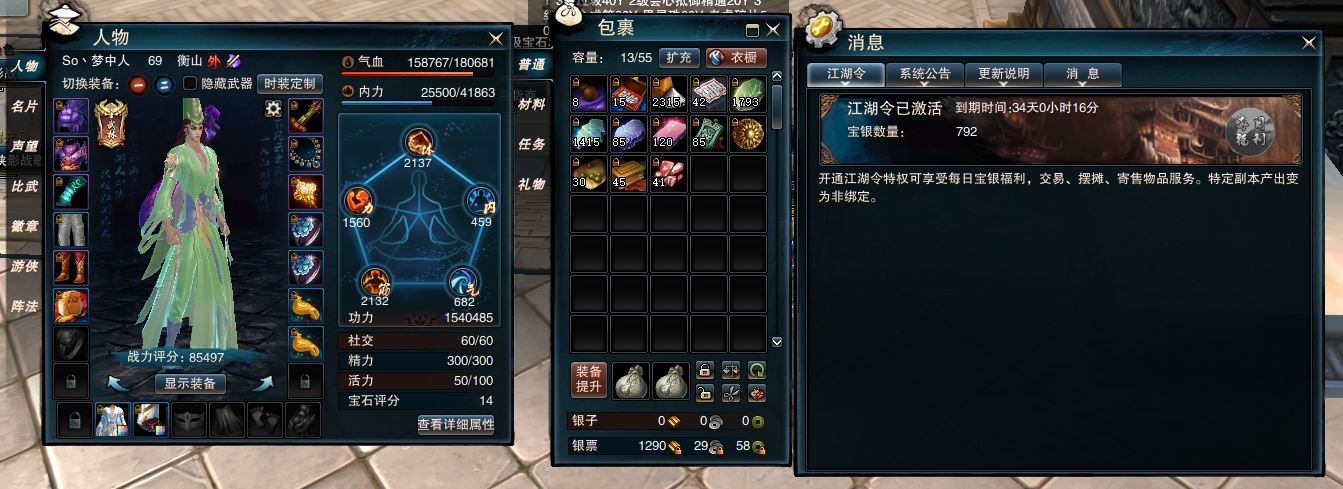Click the 扩充 capacity button
This screenshot has width=1343, height=489.
[679, 57]
